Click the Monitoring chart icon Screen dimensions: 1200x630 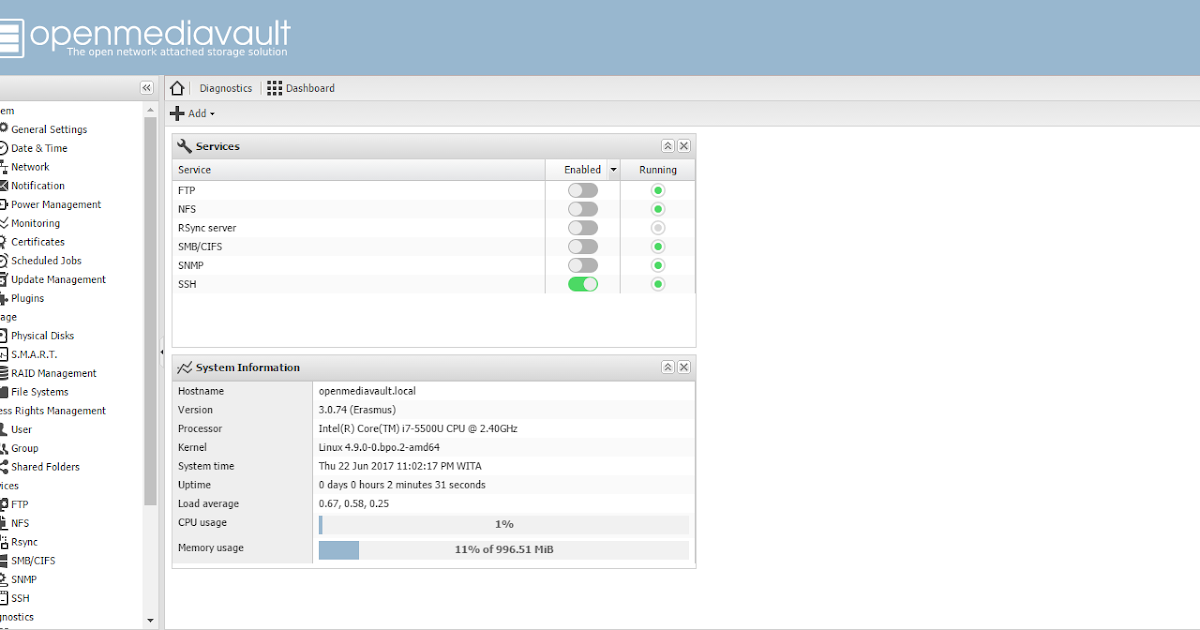3,223
